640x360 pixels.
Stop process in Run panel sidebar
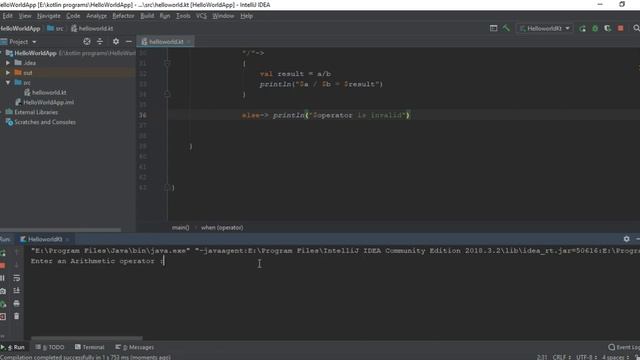click(x=3, y=266)
